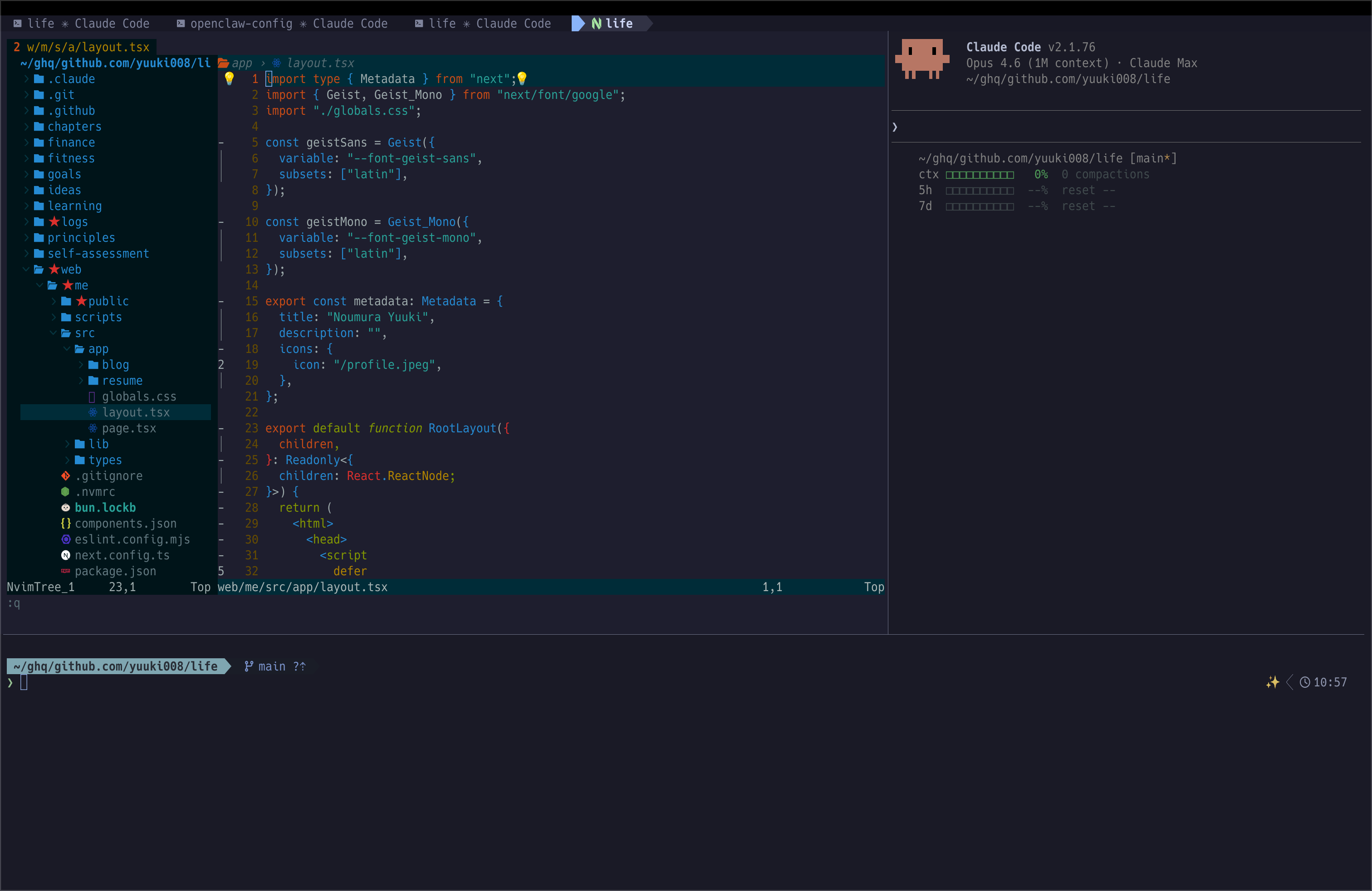Screen dimensions: 1372x891
Task: Click the terminal icon in the openclaw-config tab
Action: click(181, 24)
